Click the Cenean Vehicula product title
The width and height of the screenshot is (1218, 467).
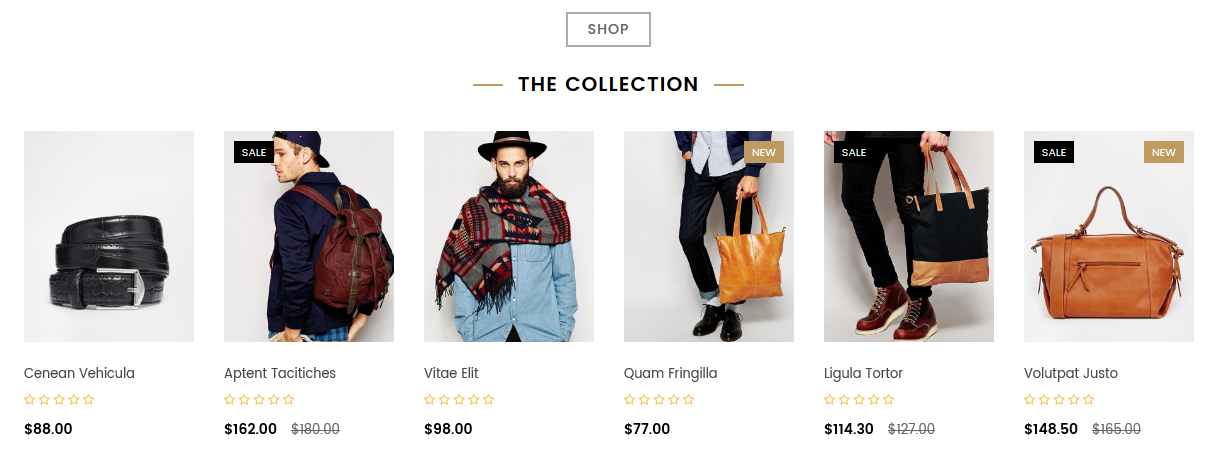(79, 373)
